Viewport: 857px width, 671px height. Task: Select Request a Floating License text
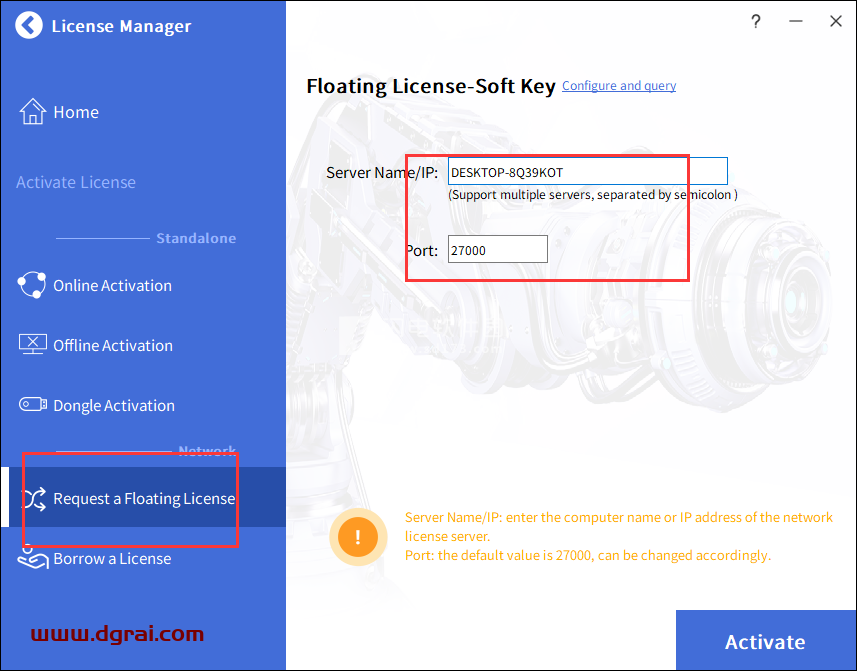pyautogui.click(x=144, y=498)
